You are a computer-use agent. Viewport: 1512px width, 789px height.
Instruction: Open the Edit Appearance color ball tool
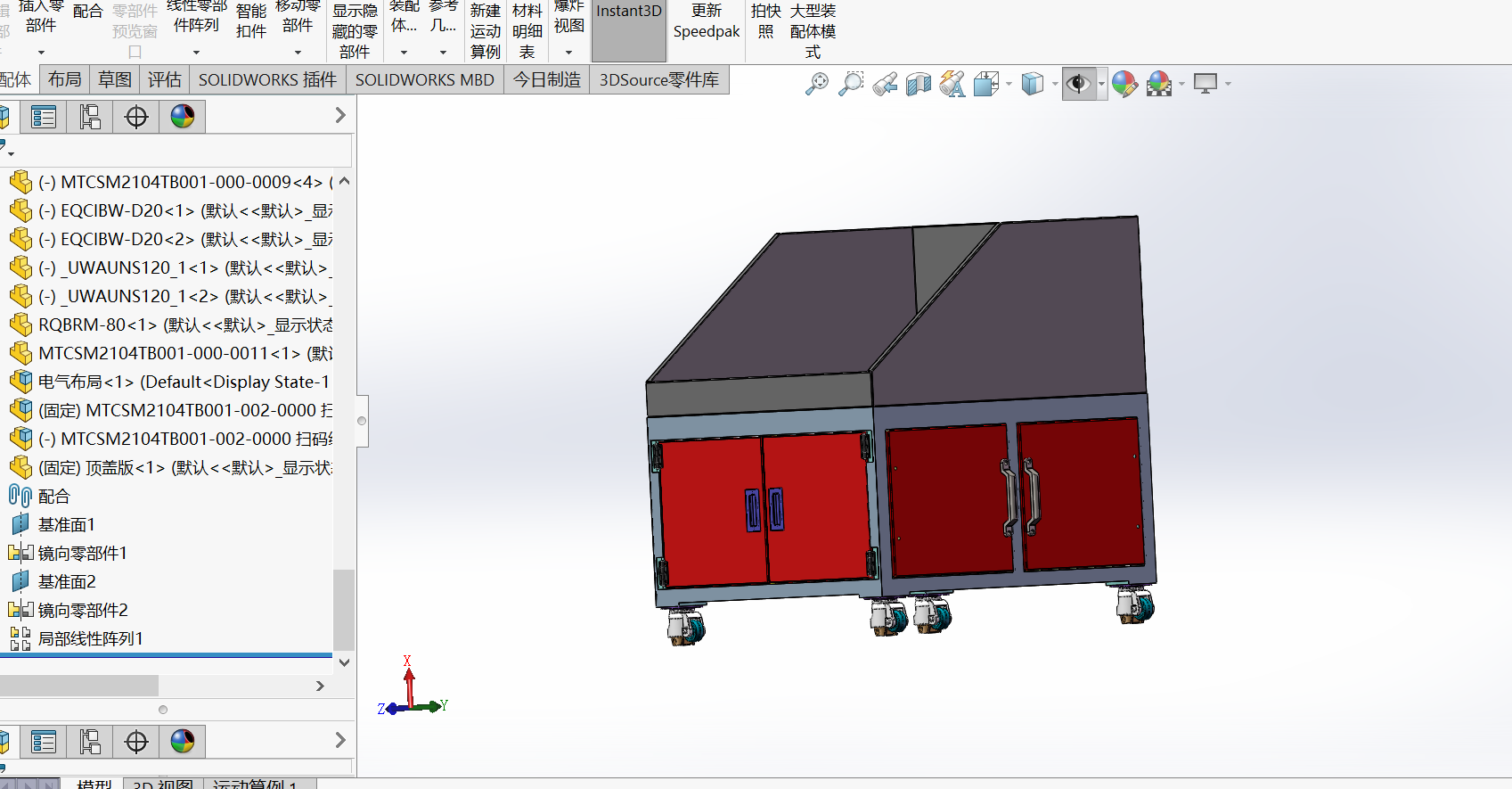pos(1124,84)
